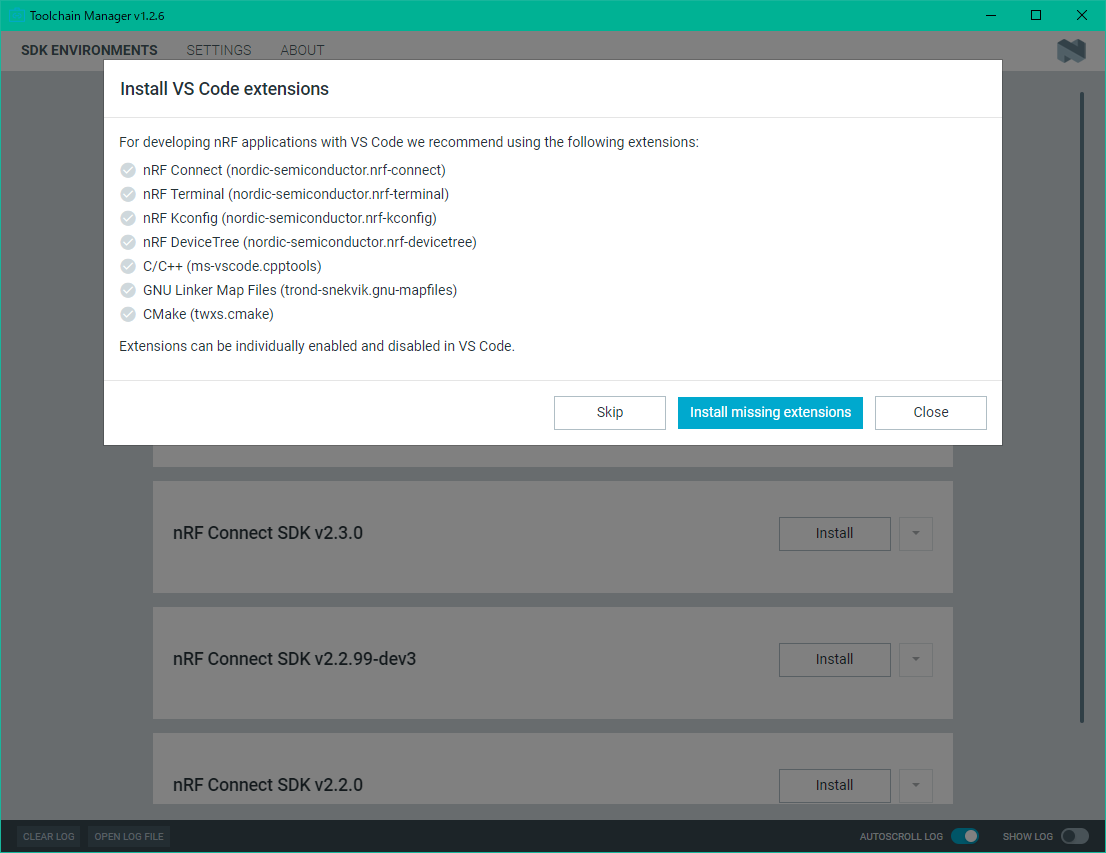The image size is (1106, 853).
Task: Click the nRF Terminal extension name text
Action: (x=296, y=194)
